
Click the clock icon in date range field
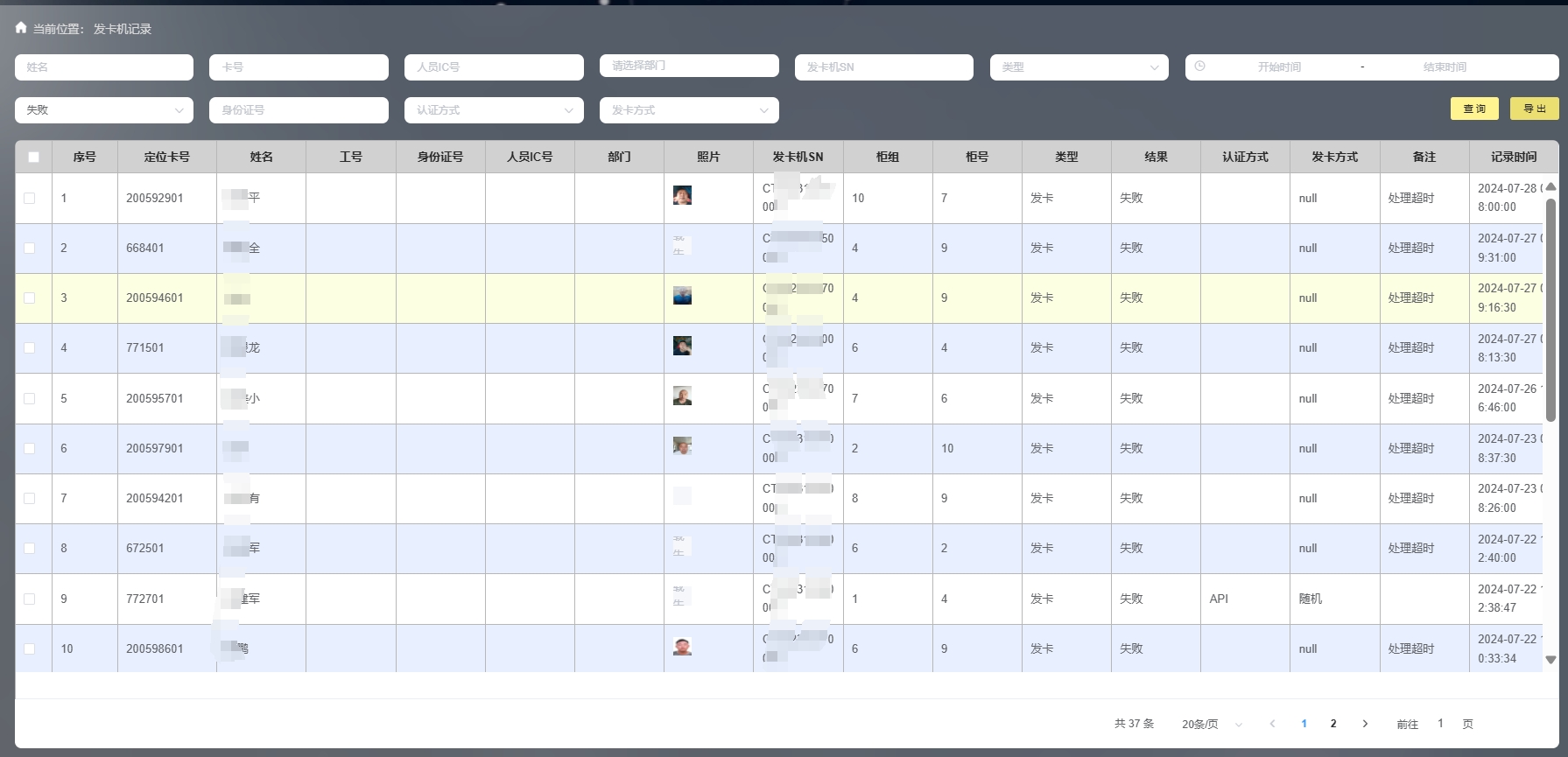(x=1199, y=67)
